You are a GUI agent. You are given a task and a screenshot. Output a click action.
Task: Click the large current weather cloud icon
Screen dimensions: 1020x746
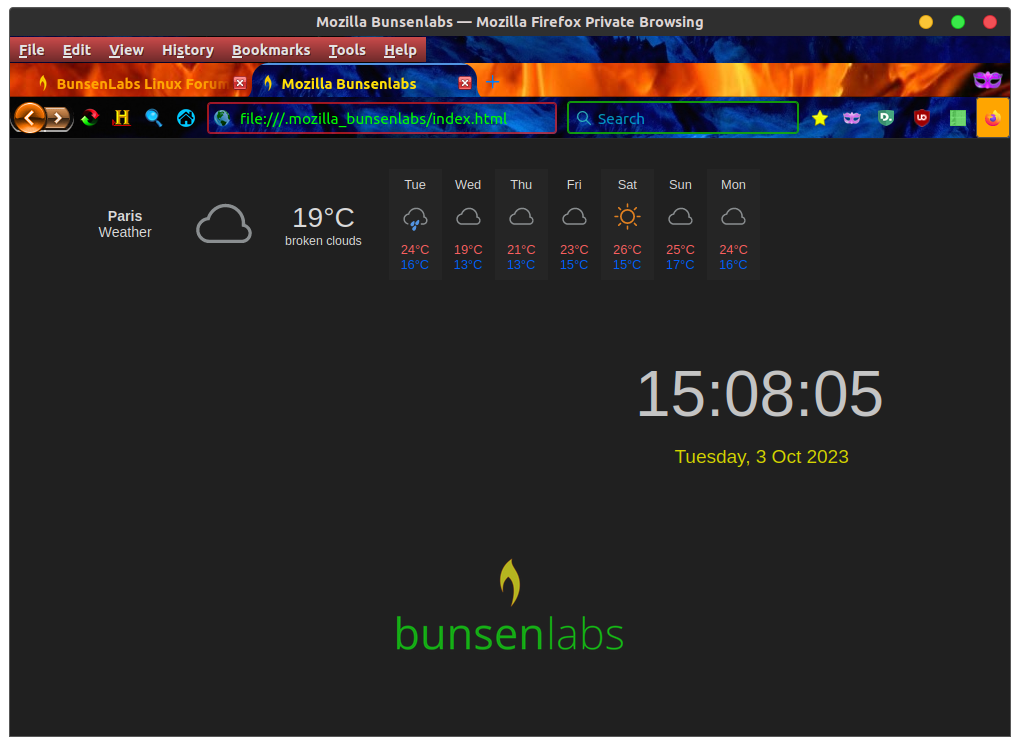click(224, 224)
